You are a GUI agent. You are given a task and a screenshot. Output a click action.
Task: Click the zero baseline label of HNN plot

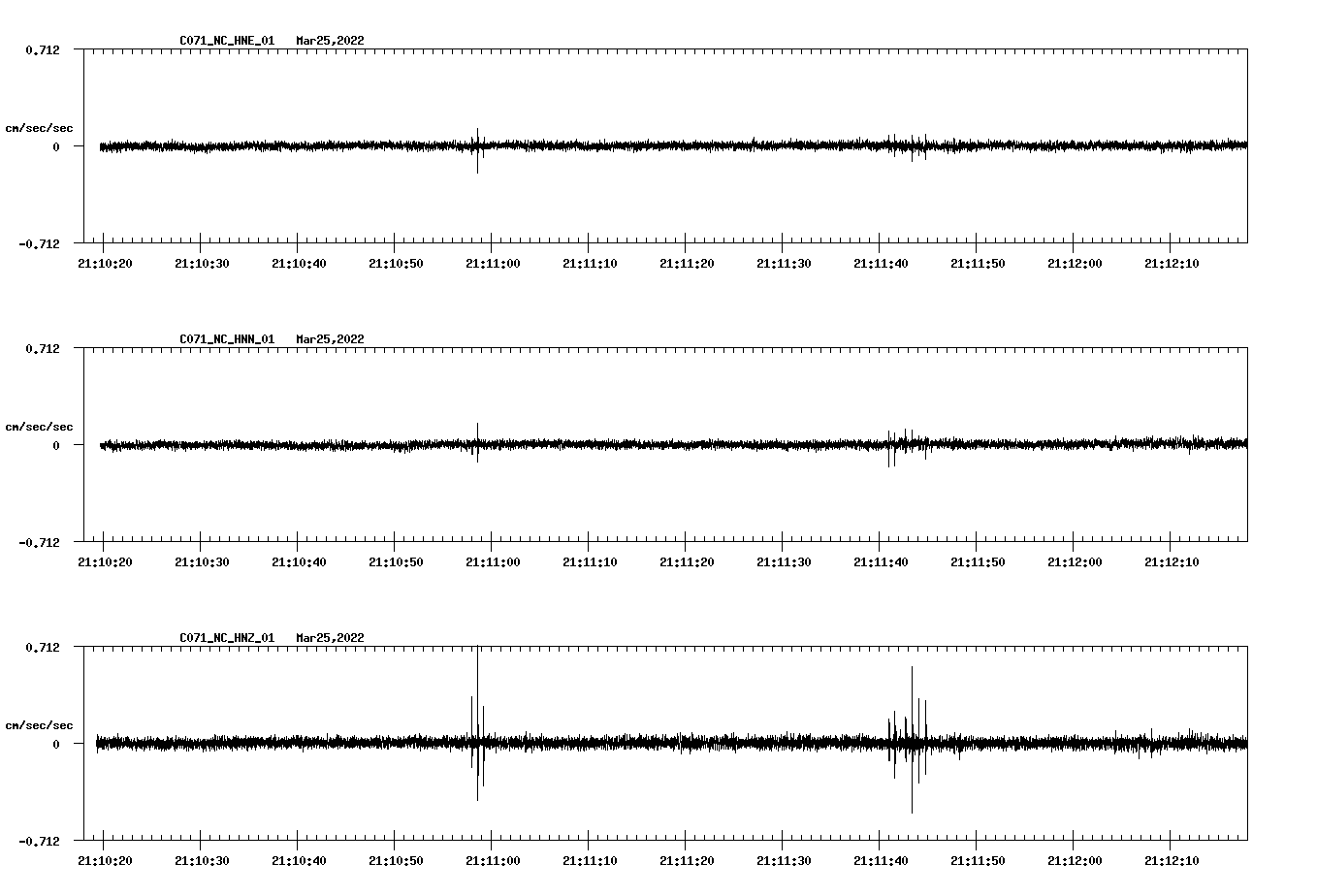56,445
